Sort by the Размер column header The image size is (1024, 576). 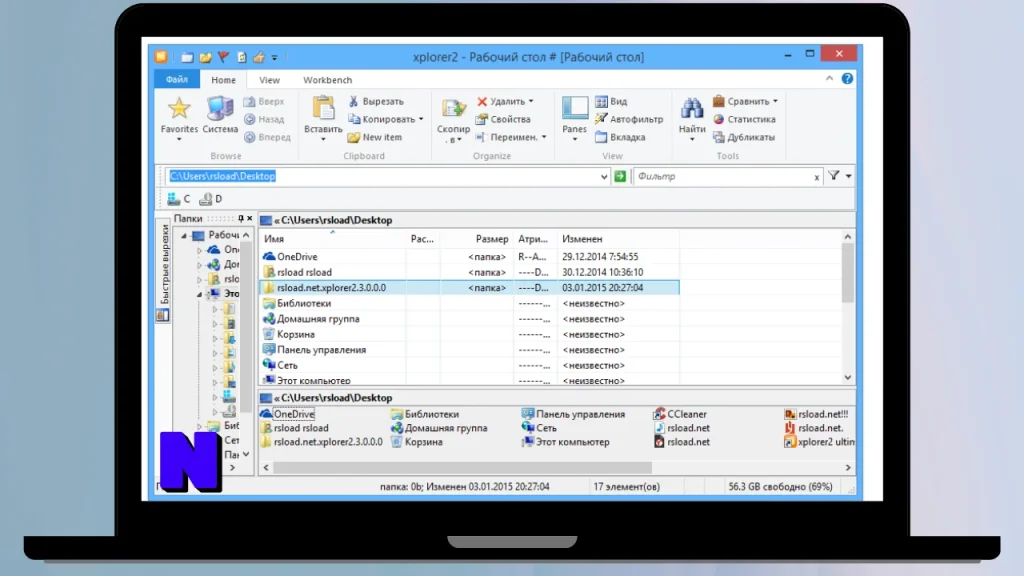coord(475,239)
